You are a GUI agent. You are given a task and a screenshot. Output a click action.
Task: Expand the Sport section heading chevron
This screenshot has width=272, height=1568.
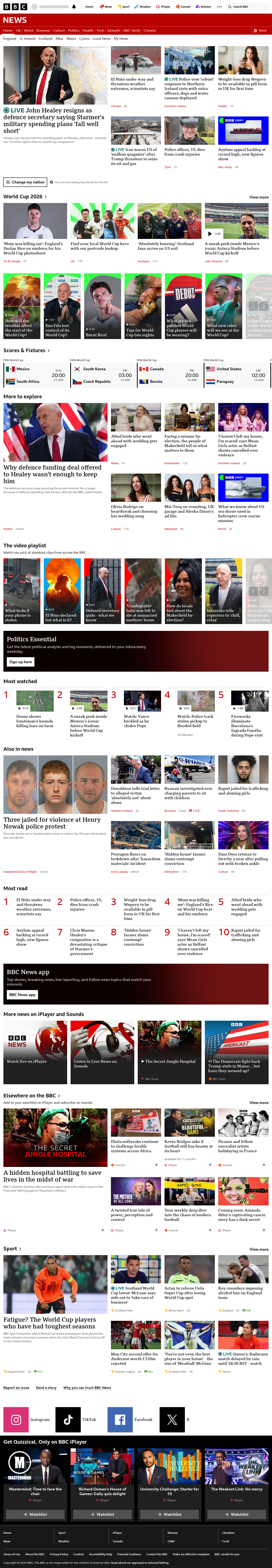coord(12,1249)
